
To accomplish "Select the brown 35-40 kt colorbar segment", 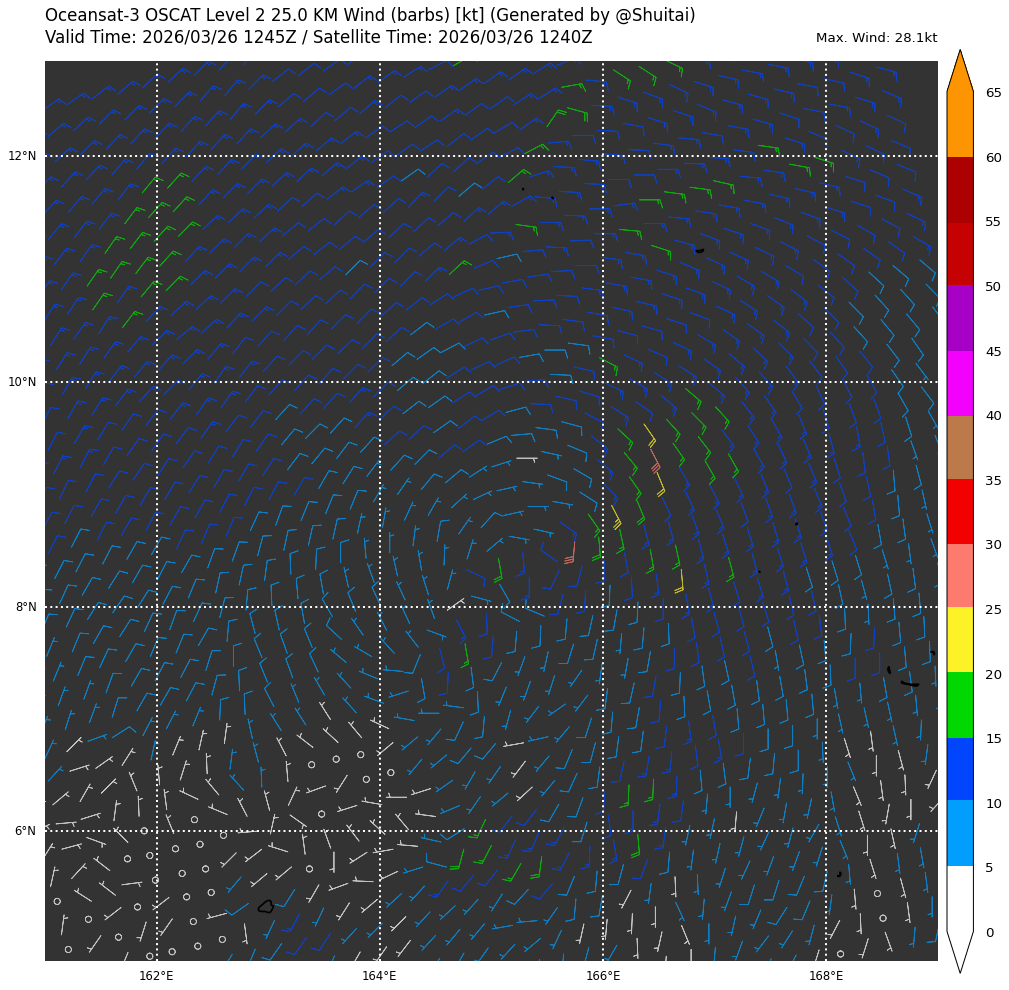I will [x=959, y=447].
